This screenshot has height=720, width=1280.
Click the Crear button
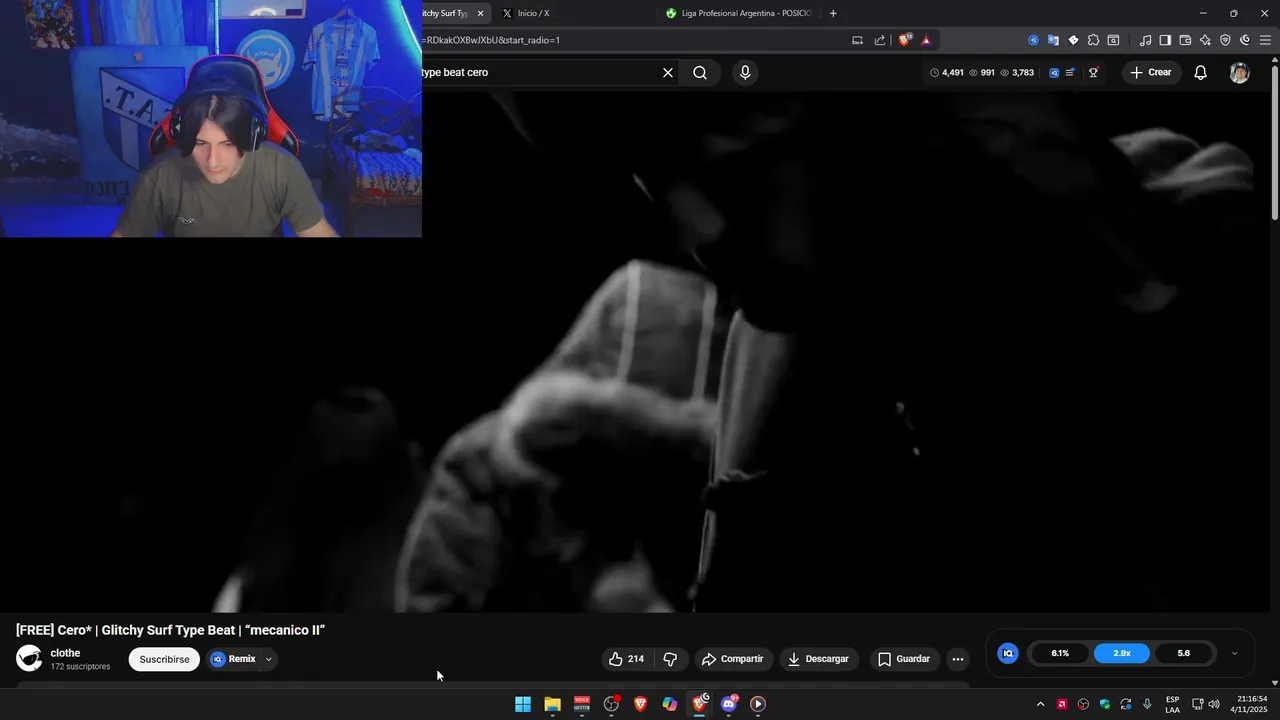tap(1150, 72)
